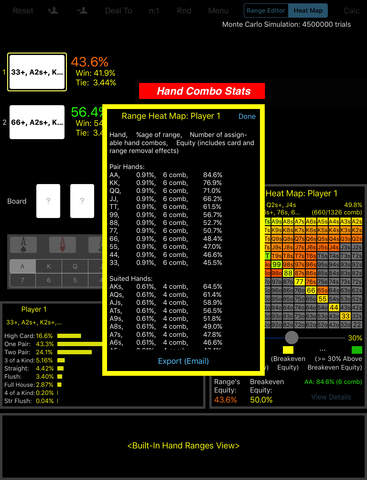This screenshot has height=480, width=367.
Task: Switch to the Heat Map segment
Action: pyautogui.click(x=308, y=11)
